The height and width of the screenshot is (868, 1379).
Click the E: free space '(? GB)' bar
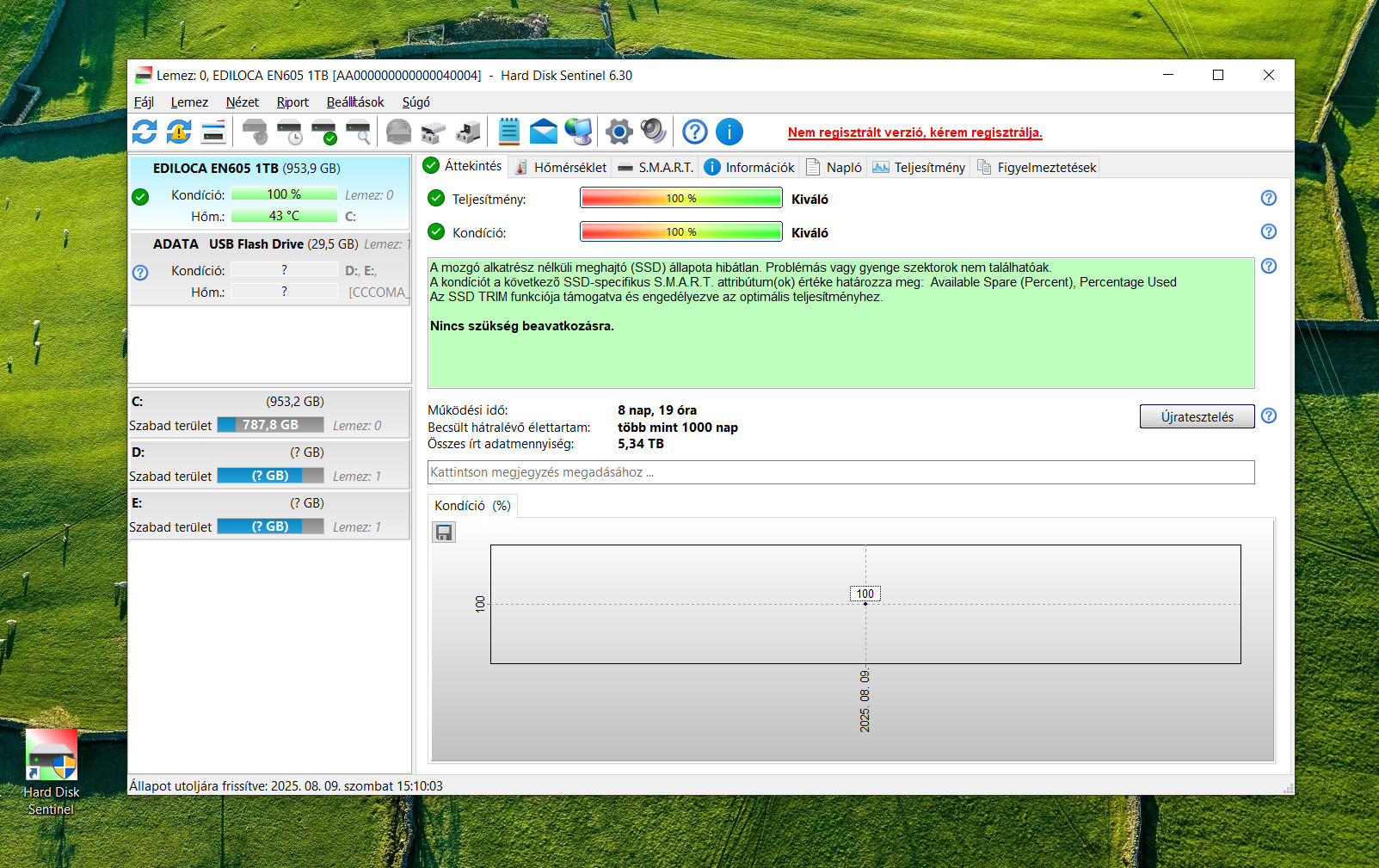coord(270,526)
